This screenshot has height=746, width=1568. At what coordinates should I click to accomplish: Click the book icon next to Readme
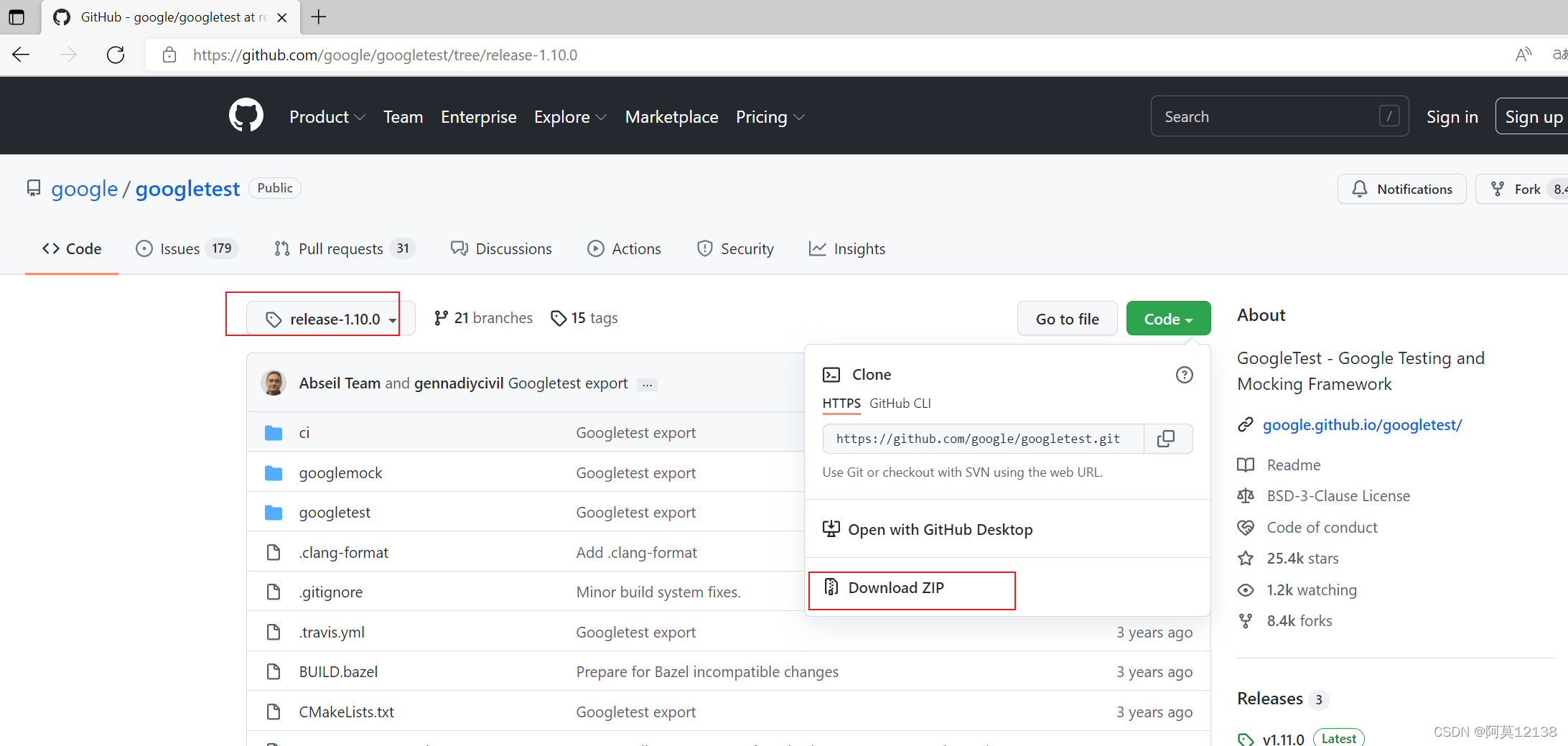pos(1246,465)
